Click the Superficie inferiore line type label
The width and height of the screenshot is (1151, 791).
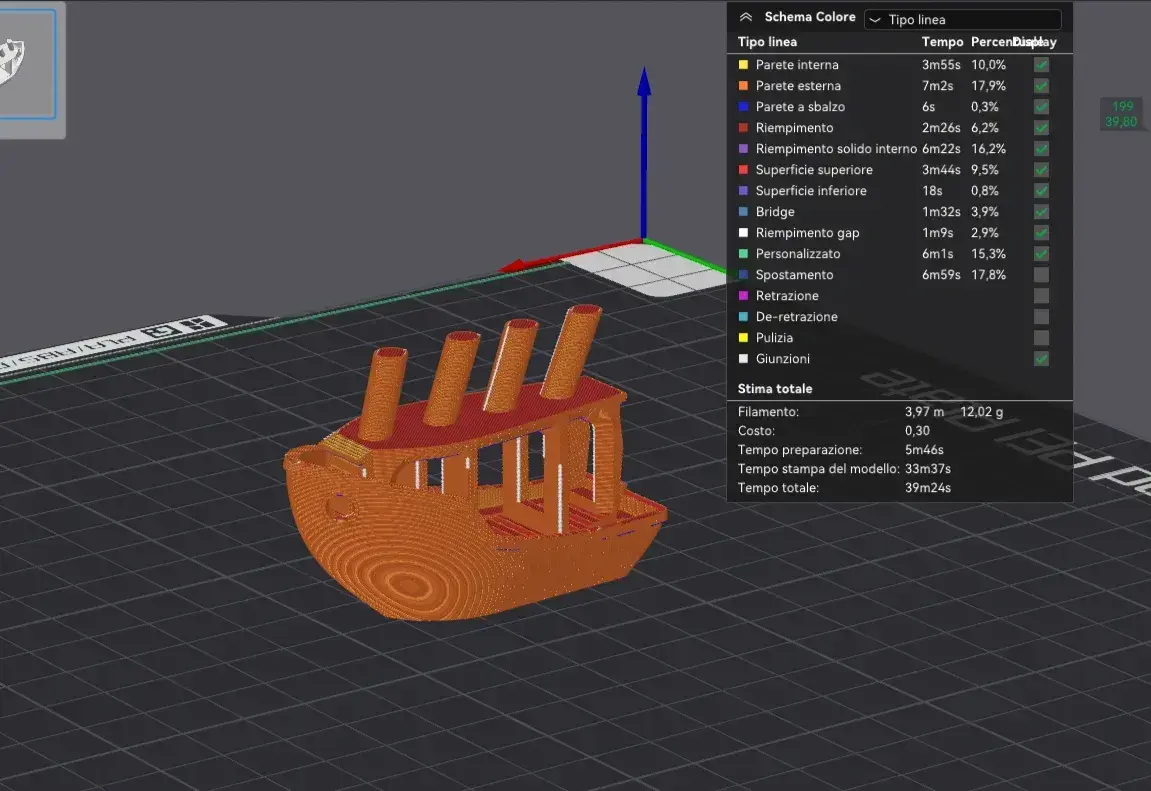(x=812, y=190)
